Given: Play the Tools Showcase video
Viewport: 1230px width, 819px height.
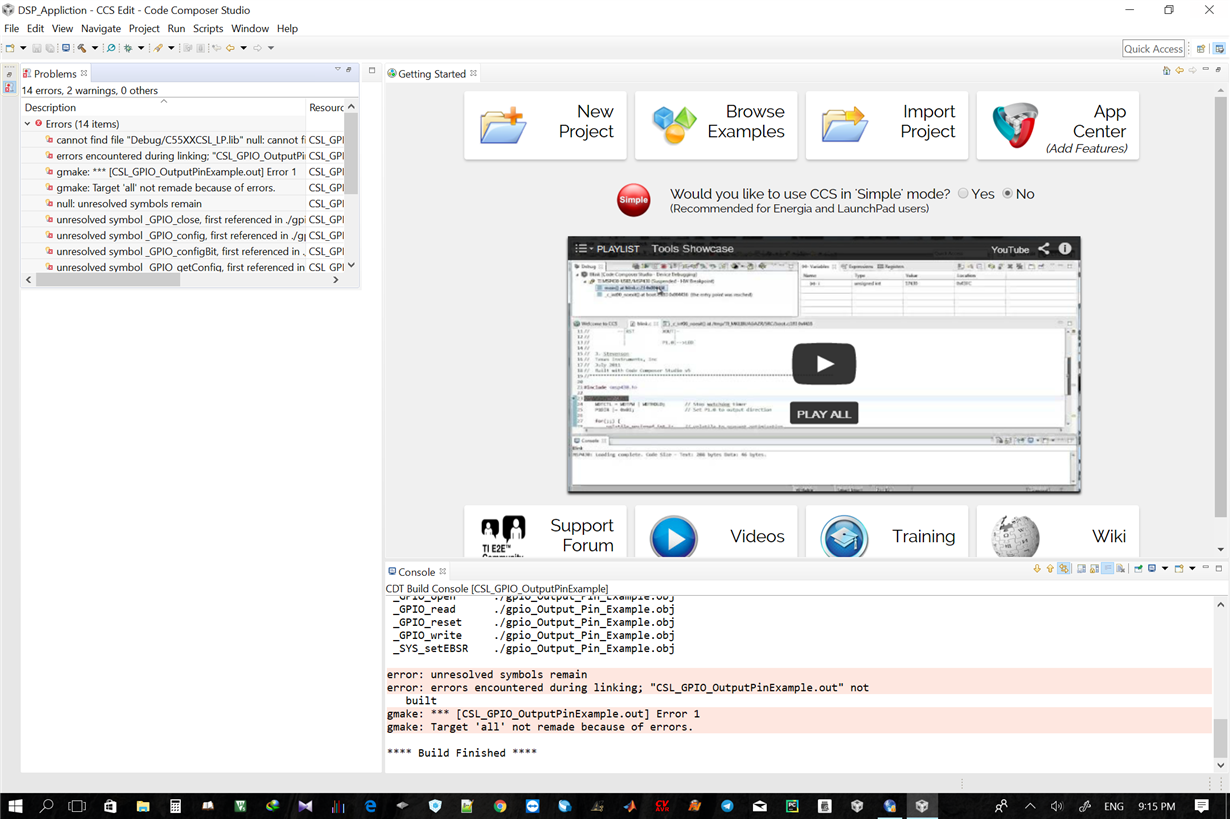Looking at the screenshot, I should [824, 364].
